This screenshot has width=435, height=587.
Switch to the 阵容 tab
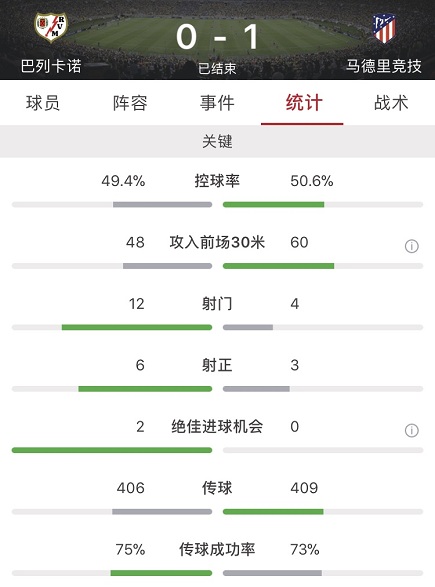pyautogui.click(x=130, y=103)
